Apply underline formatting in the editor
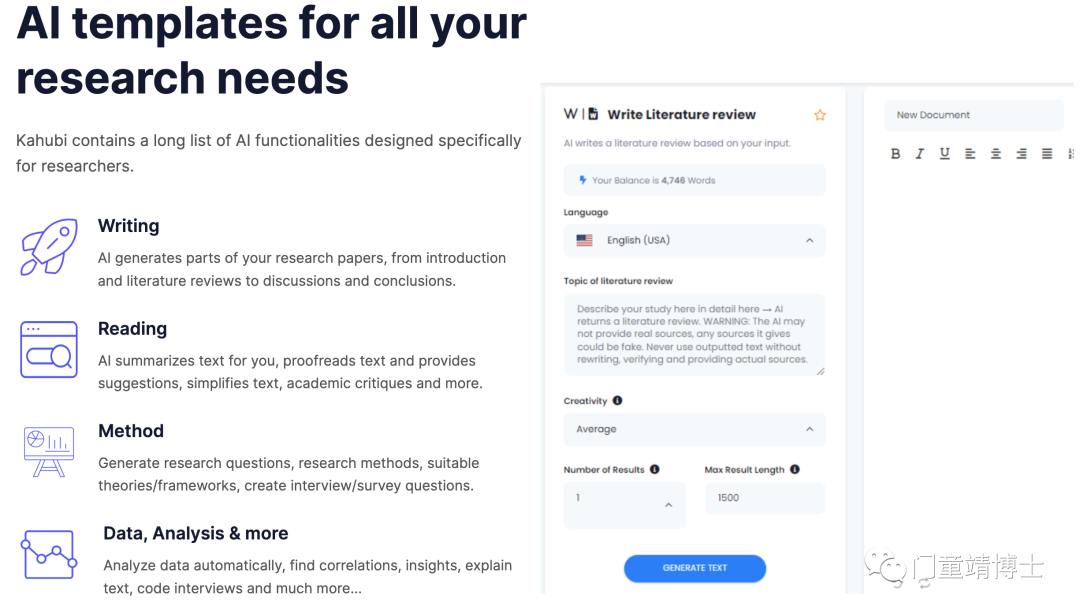The image size is (1080, 614). pos(944,154)
